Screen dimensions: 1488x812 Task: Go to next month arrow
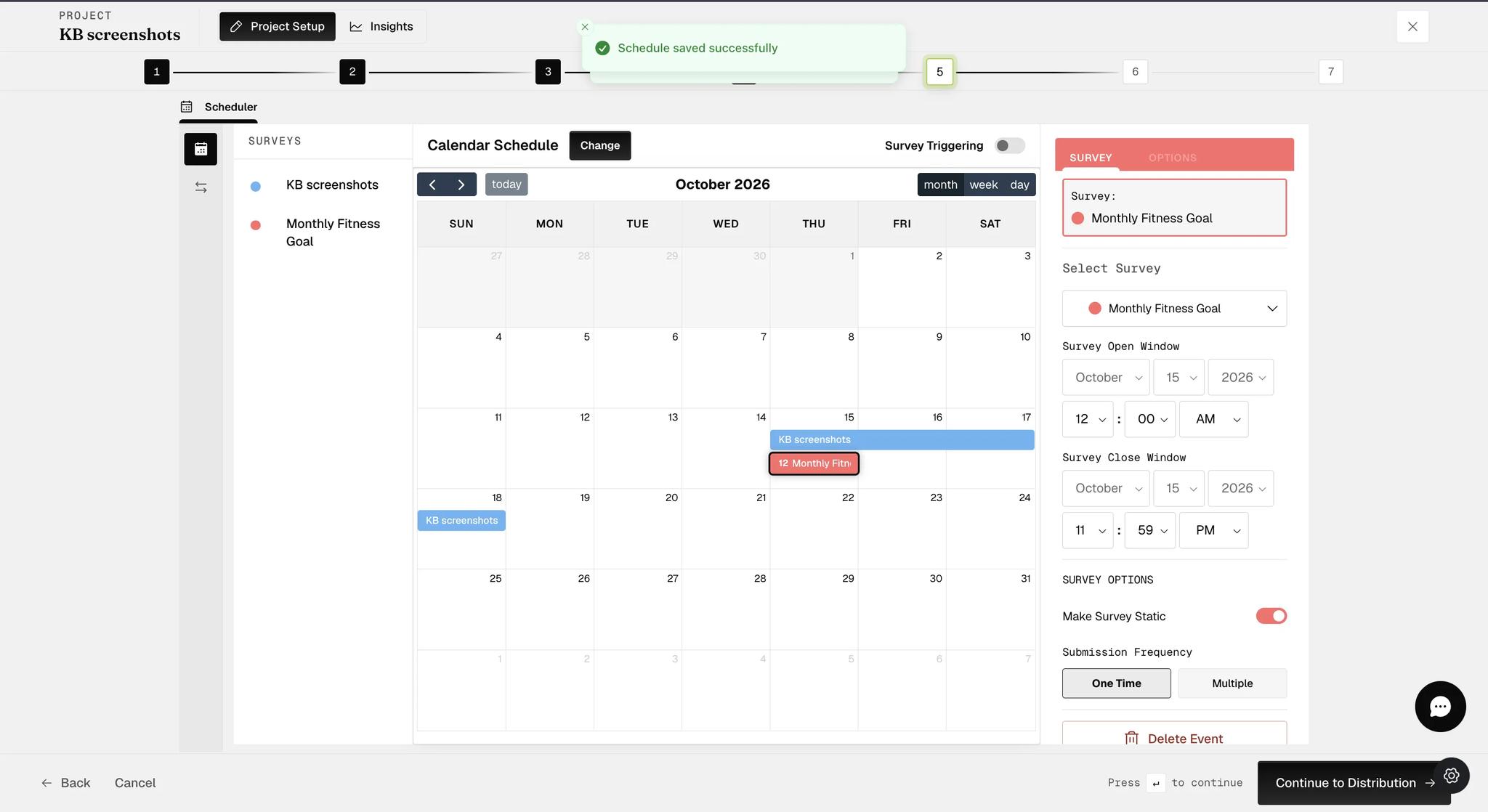(x=461, y=184)
